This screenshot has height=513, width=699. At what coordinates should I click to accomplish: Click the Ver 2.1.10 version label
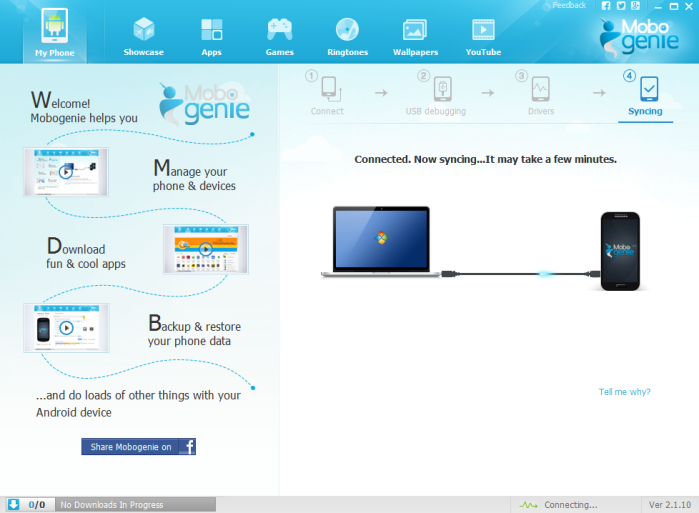(670, 505)
